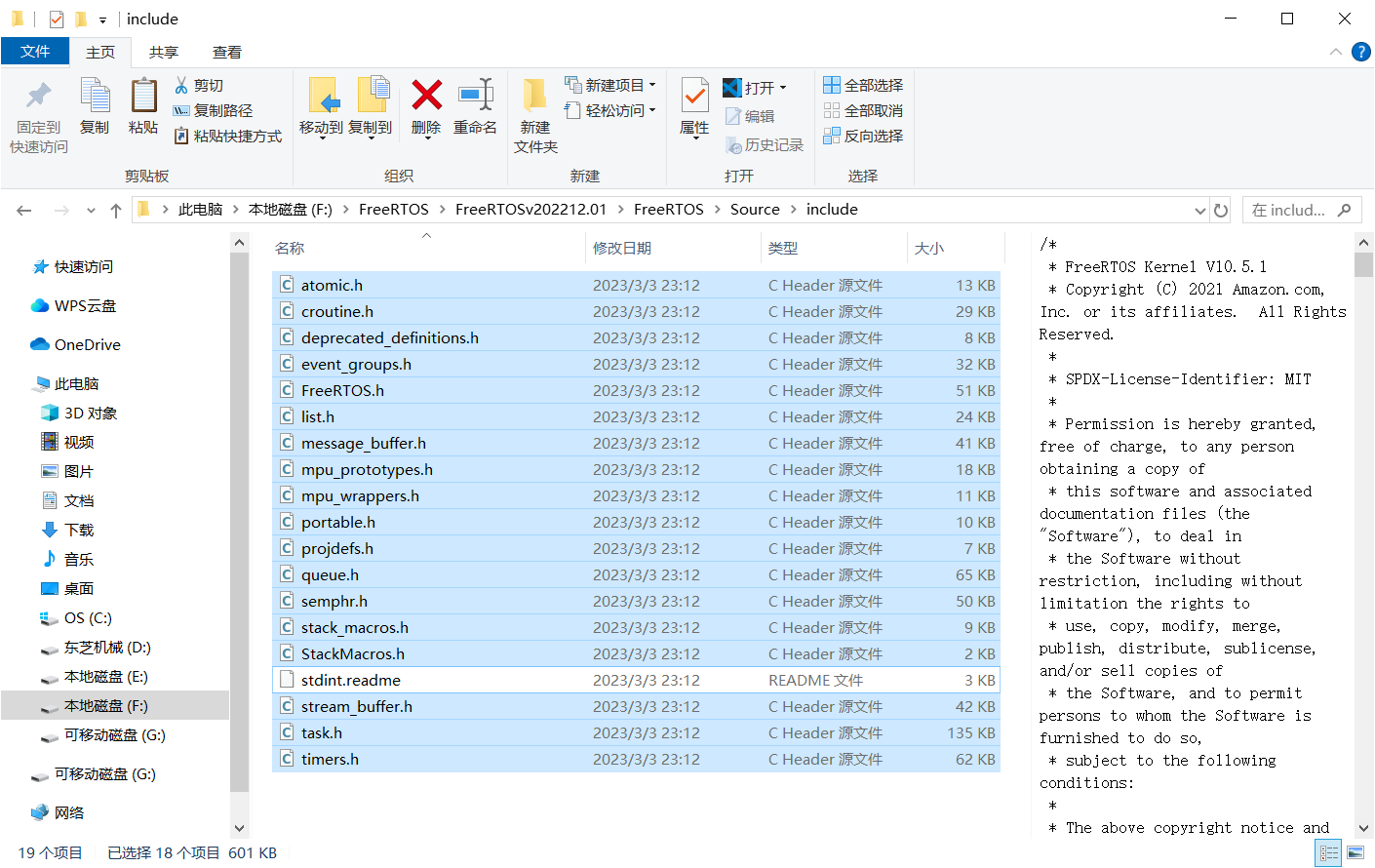Click the search magnifier icon
This screenshot has width=1375, height=868.
click(x=1345, y=210)
